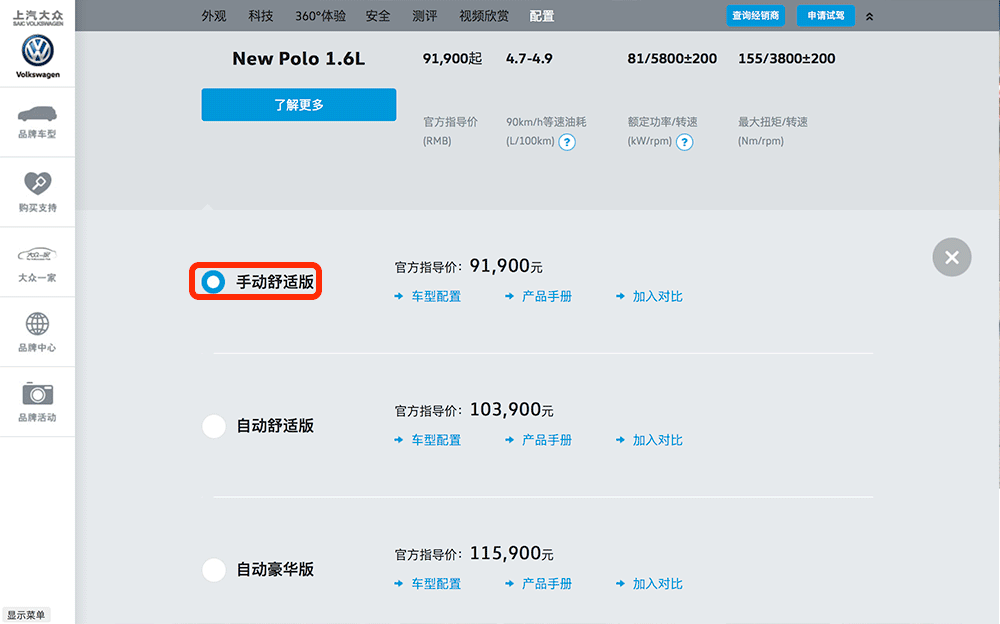Switch to the 配置 tab
The width and height of the screenshot is (1000, 624).
(x=541, y=16)
